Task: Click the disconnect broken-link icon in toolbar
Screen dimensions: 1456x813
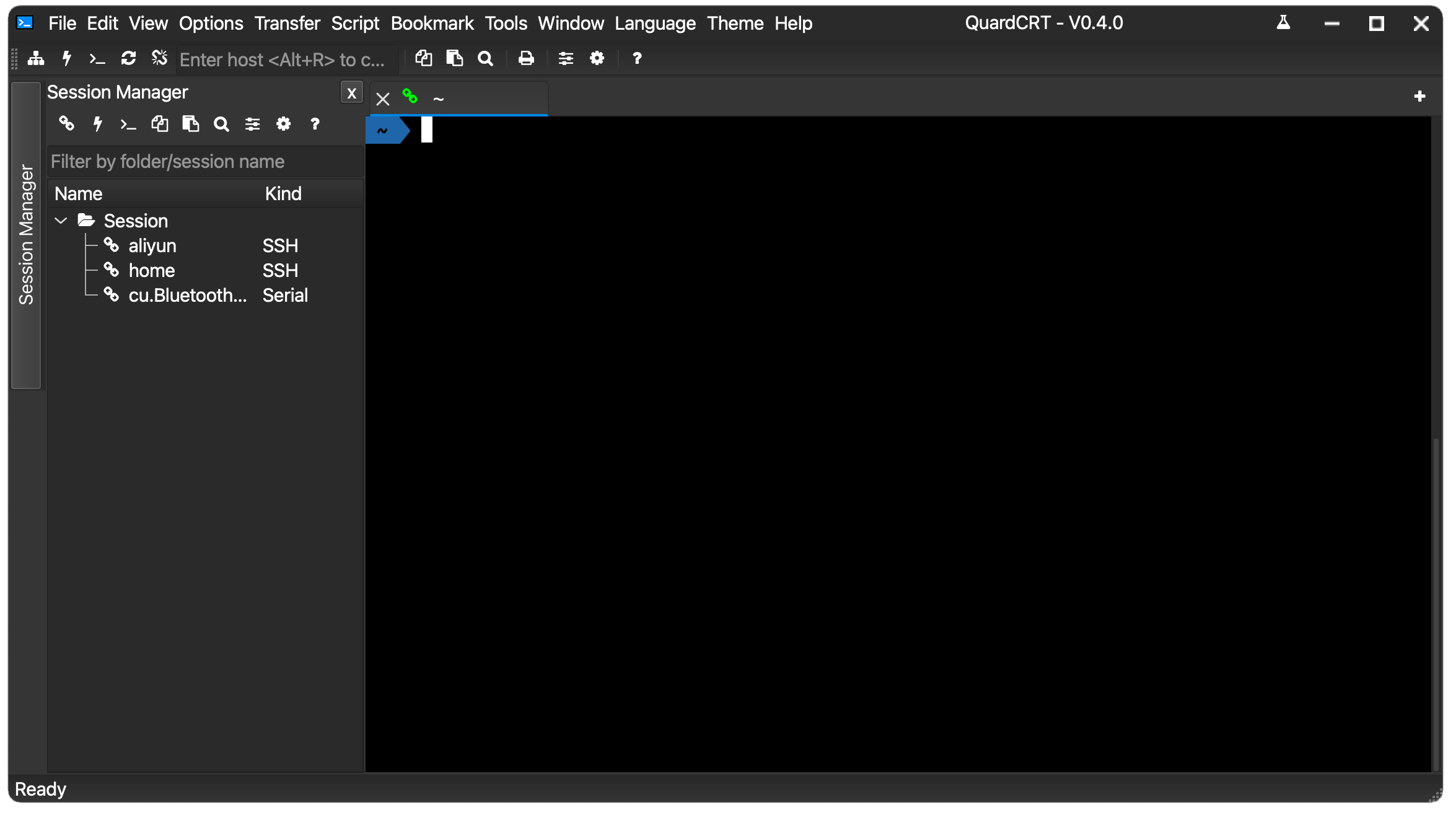Action: (x=159, y=59)
